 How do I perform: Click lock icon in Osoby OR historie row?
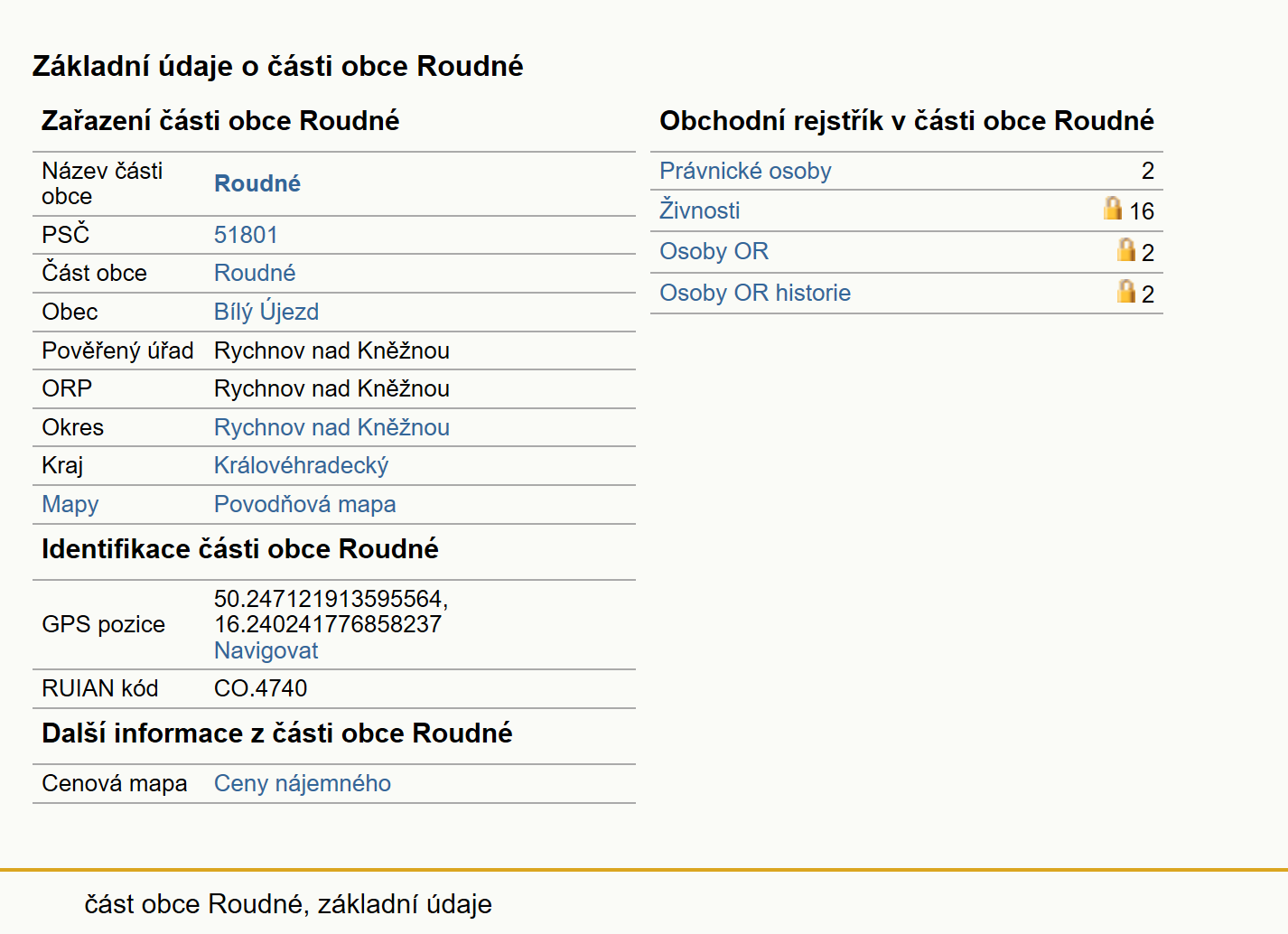tap(1126, 291)
